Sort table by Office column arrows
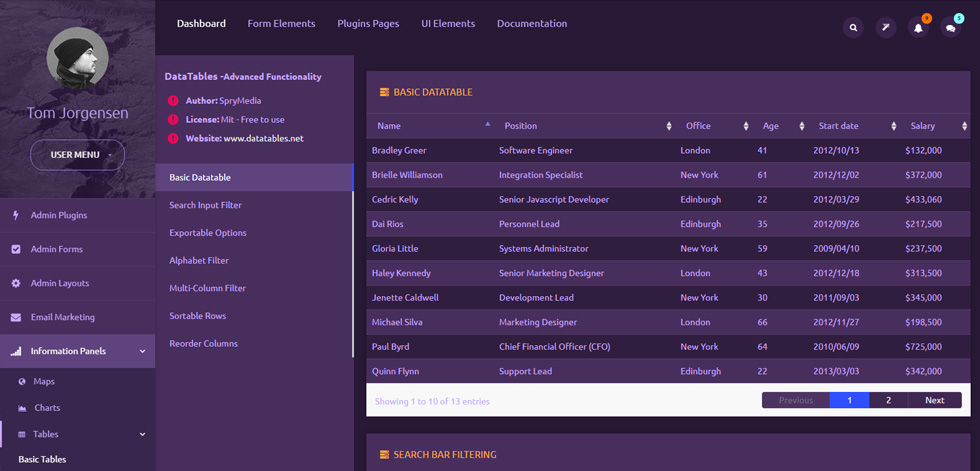This screenshot has height=471, width=980. [746, 126]
